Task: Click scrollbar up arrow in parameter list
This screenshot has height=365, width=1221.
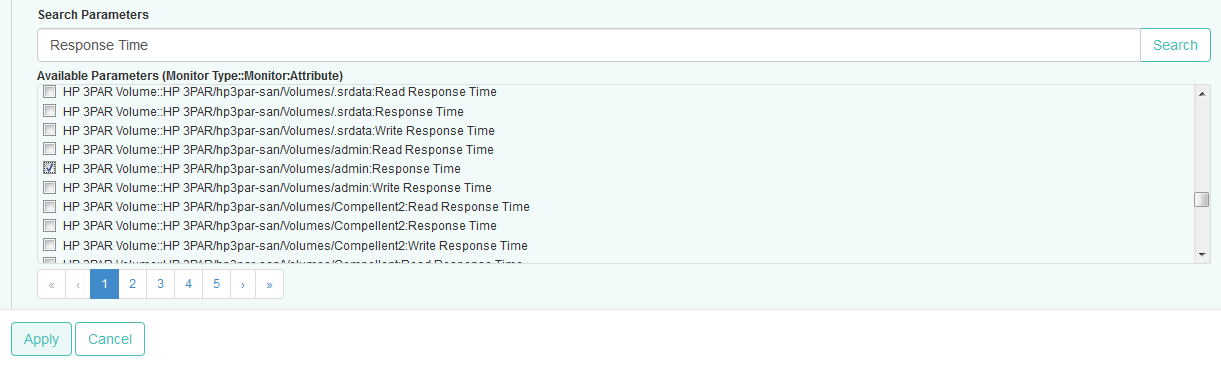Action: coord(1202,93)
